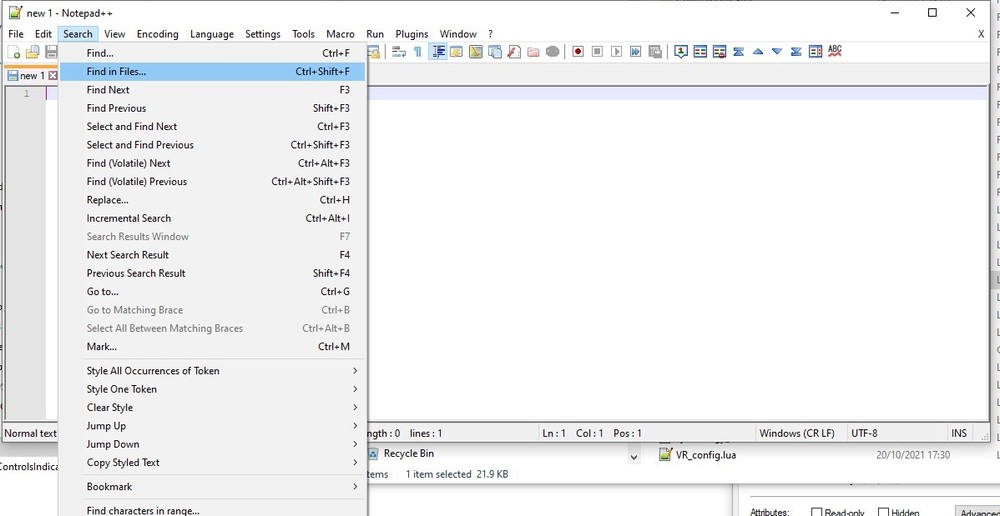
Task: Click the clipboard-style icon beside Document Map
Action: click(495, 52)
